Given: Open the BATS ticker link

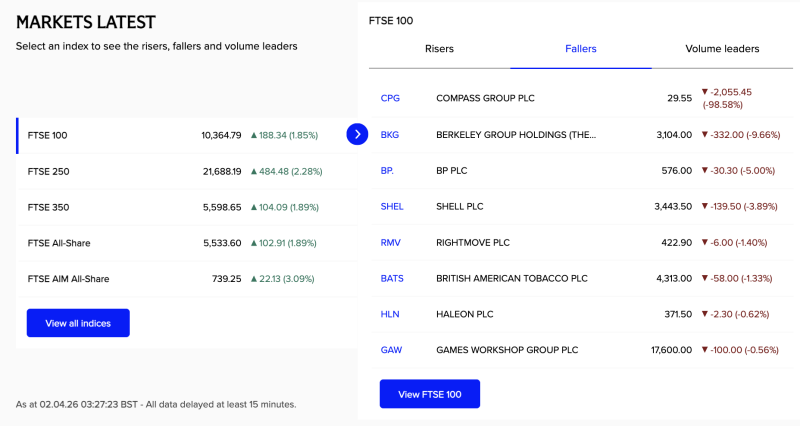Looking at the screenshot, I should click(x=392, y=278).
